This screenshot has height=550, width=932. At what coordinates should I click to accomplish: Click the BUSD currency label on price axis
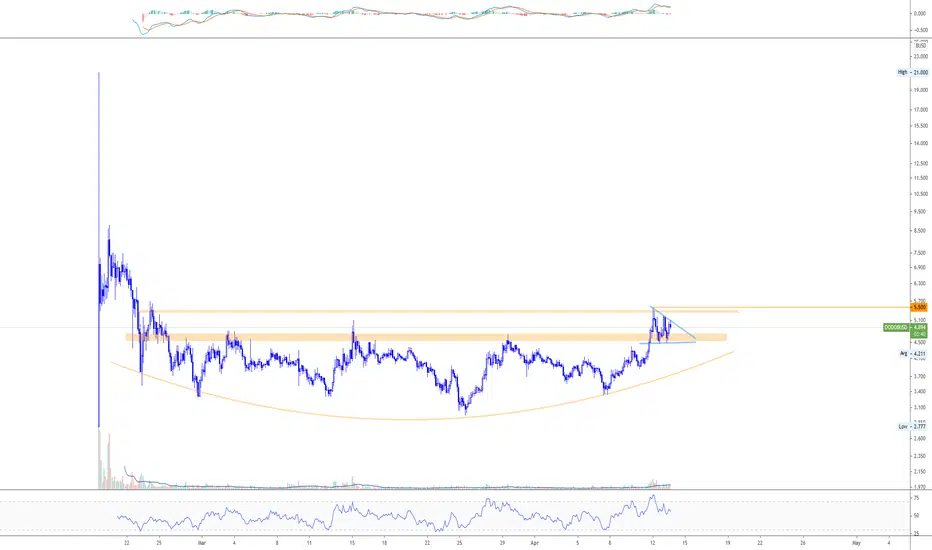[921, 46]
